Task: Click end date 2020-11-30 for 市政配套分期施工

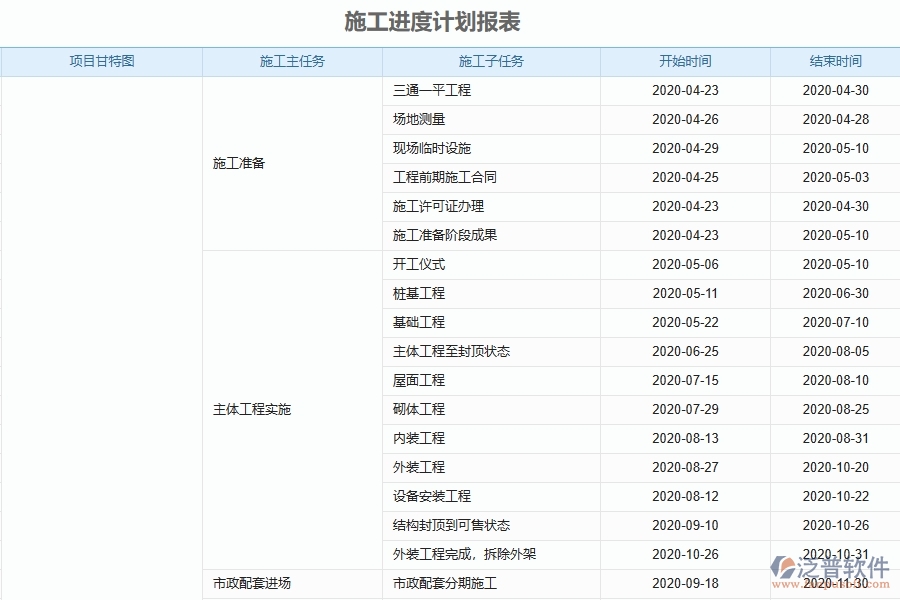Action: (x=833, y=583)
